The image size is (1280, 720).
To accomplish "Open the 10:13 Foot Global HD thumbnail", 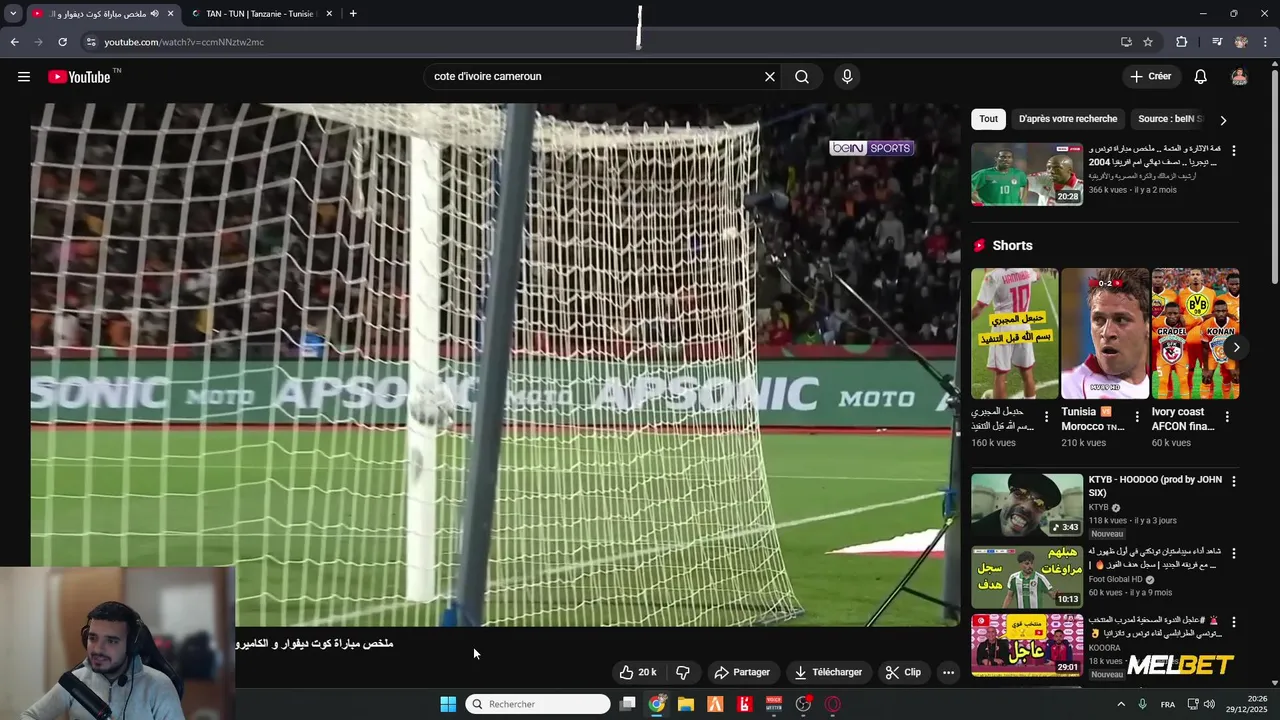I will tap(1026, 577).
